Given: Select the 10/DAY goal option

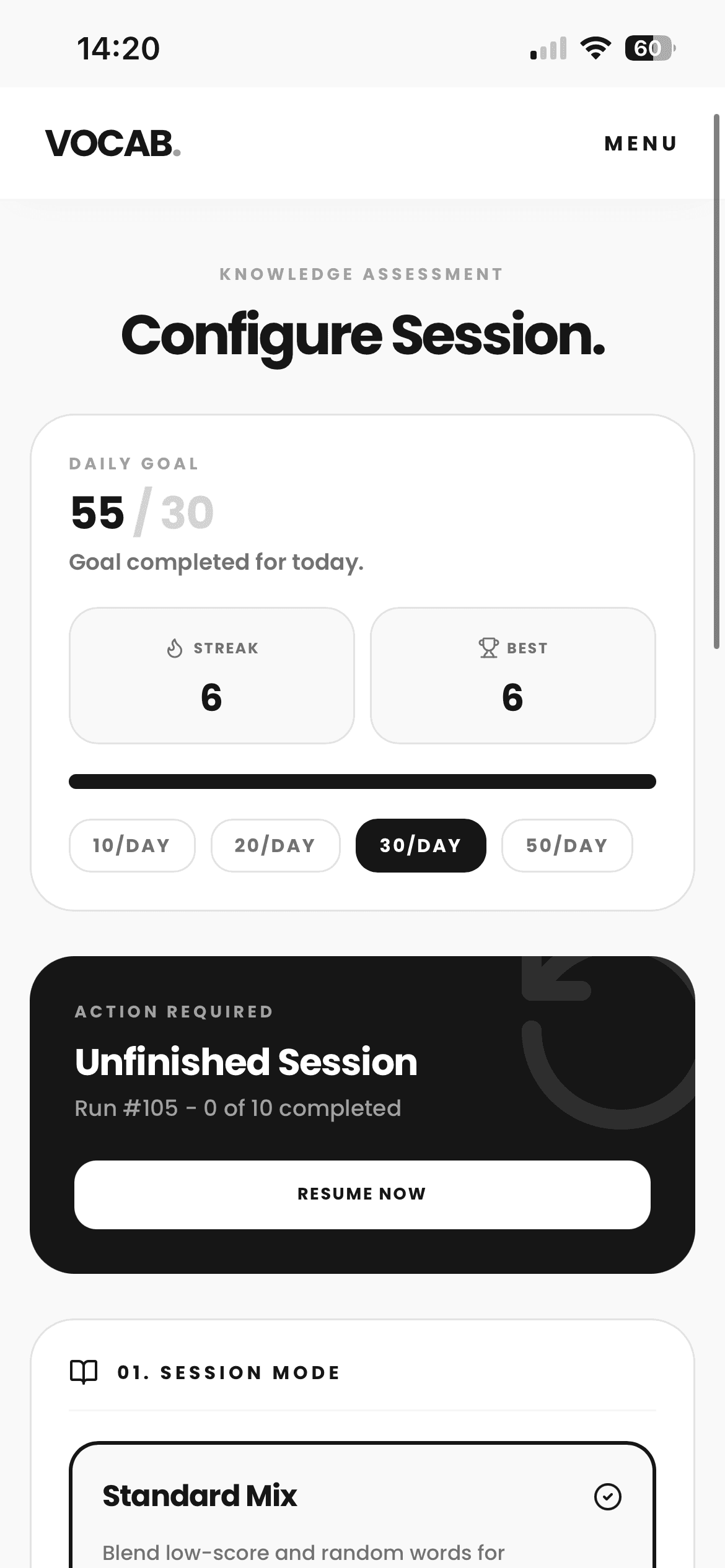Looking at the screenshot, I should [x=132, y=845].
